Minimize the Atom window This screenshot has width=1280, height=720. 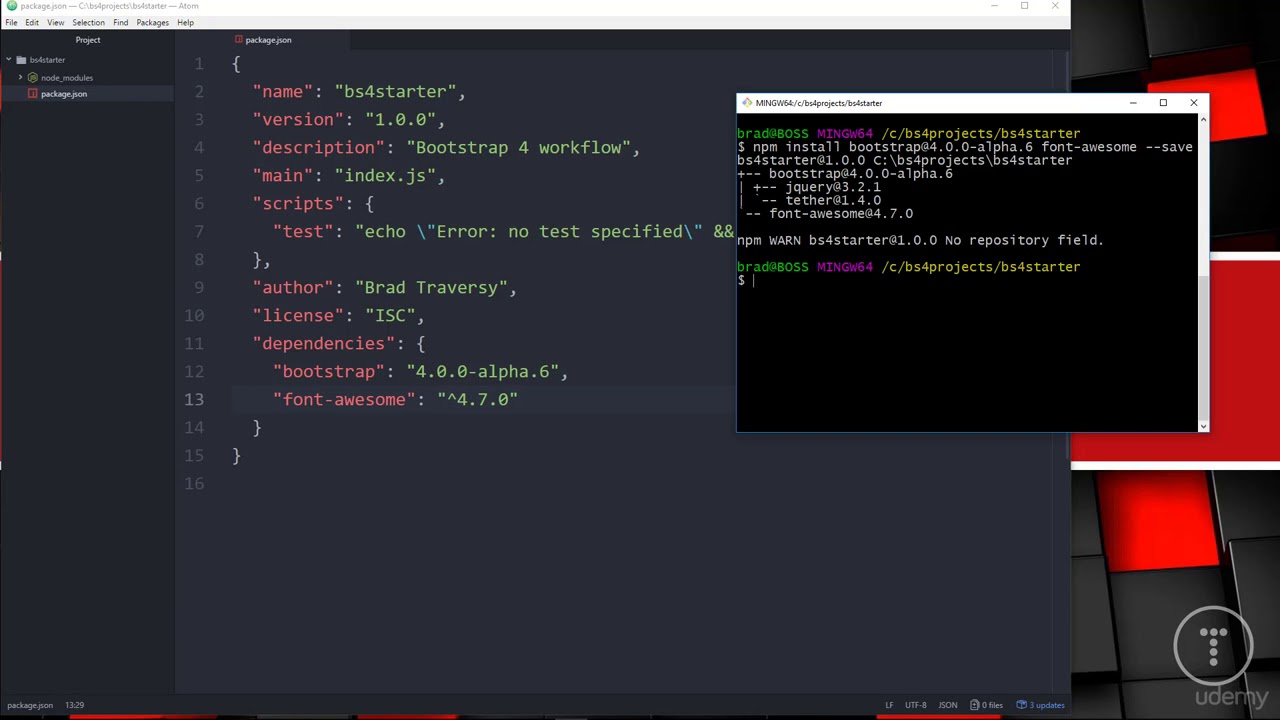(x=994, y=6)
